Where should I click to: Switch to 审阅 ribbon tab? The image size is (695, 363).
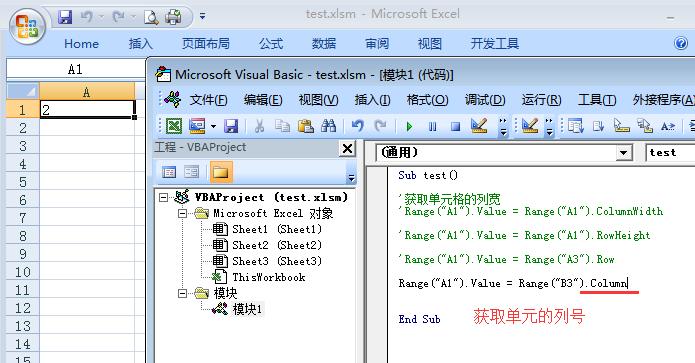pos(377,43)
